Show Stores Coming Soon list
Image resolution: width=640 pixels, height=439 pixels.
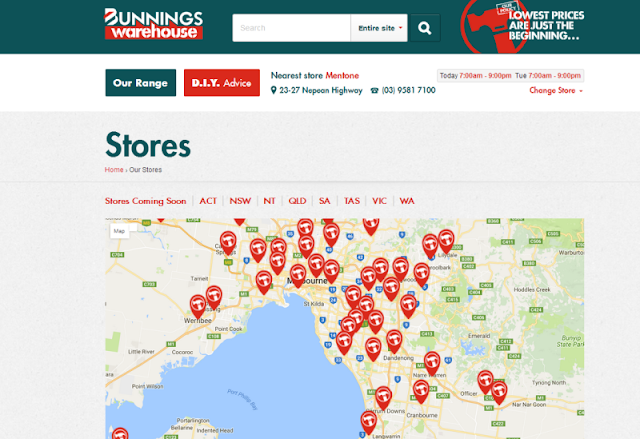145,201
